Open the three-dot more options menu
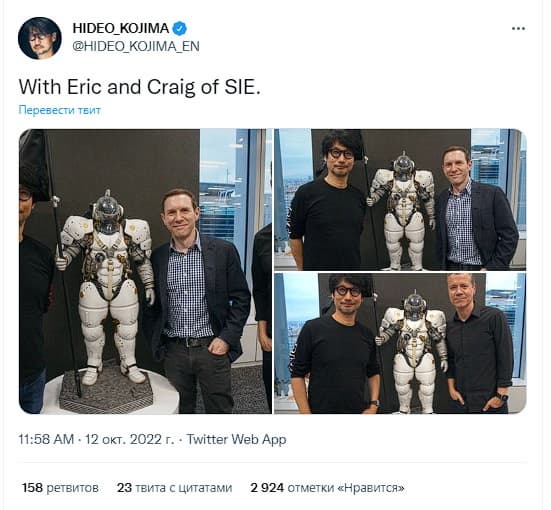 518,29
